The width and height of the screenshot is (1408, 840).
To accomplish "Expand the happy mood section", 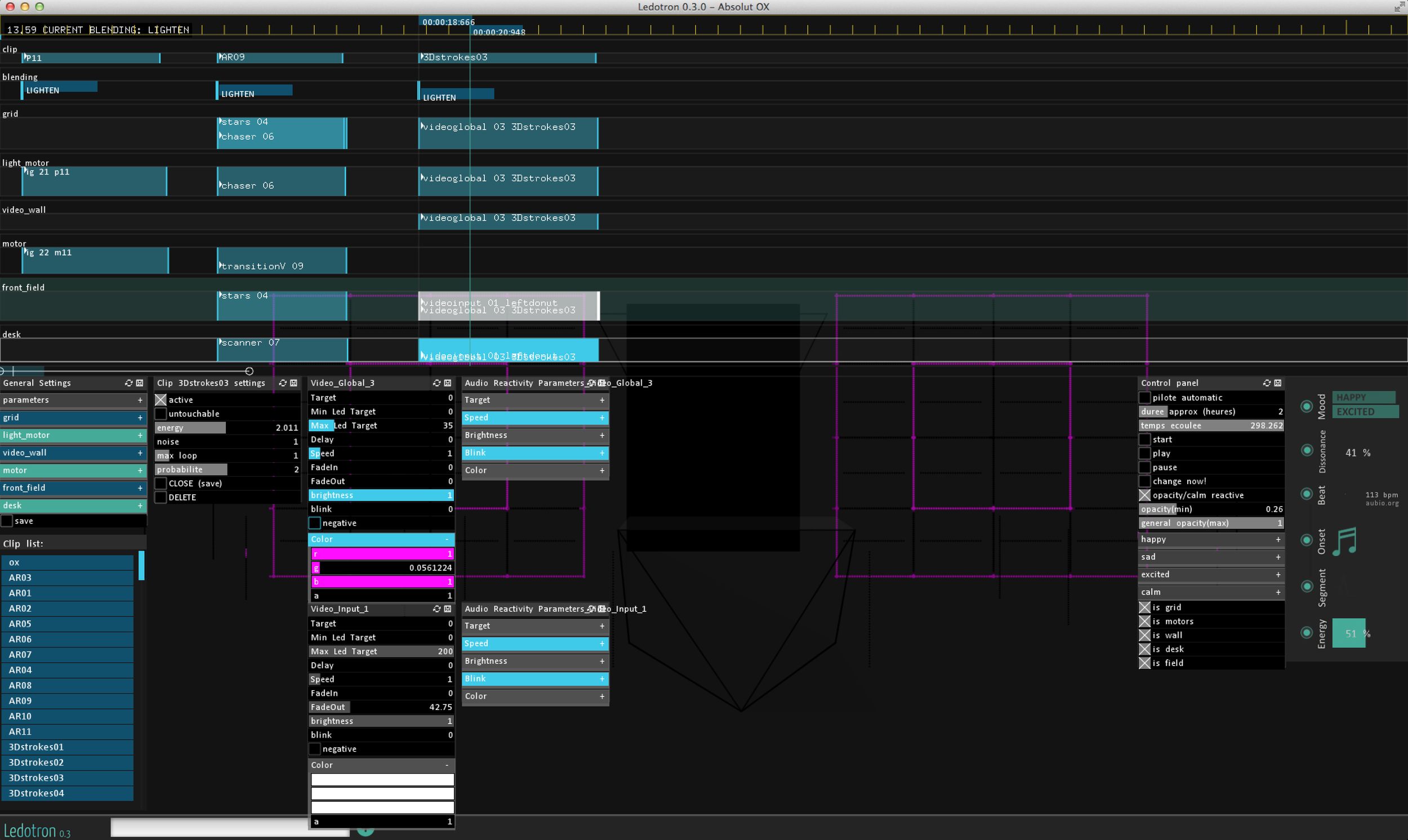I will [1211, 539].
